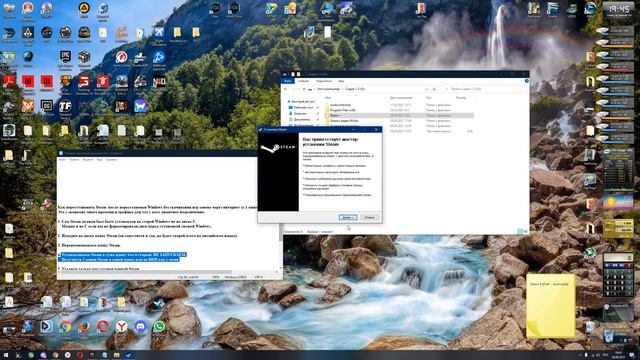
Task: Open the Firefox desktop shortcut
Action: point(84,327)
